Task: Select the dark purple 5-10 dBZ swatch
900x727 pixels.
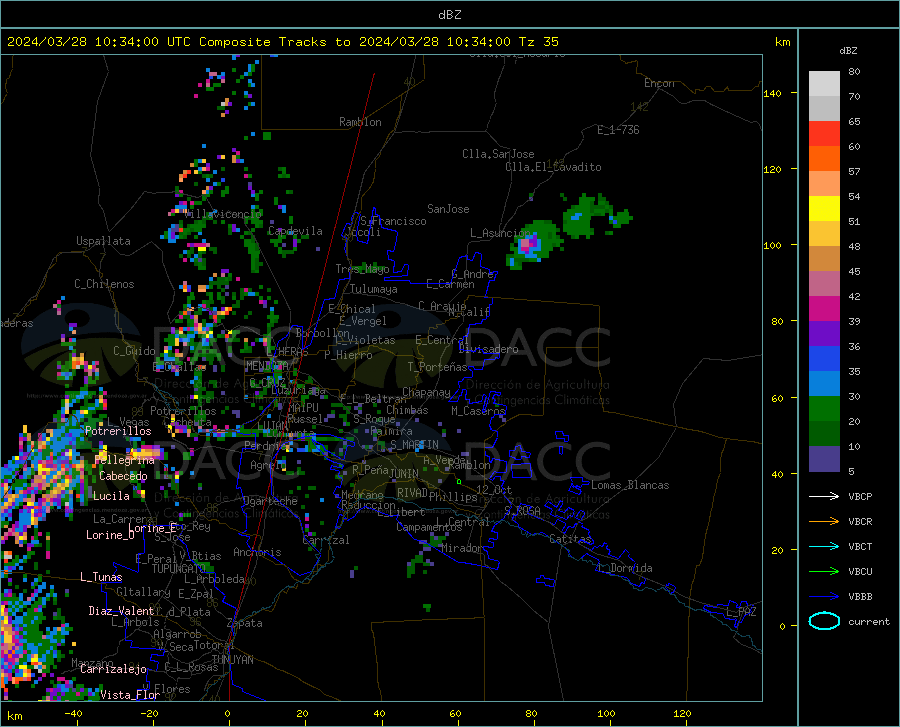Action: tap(824, 459)
